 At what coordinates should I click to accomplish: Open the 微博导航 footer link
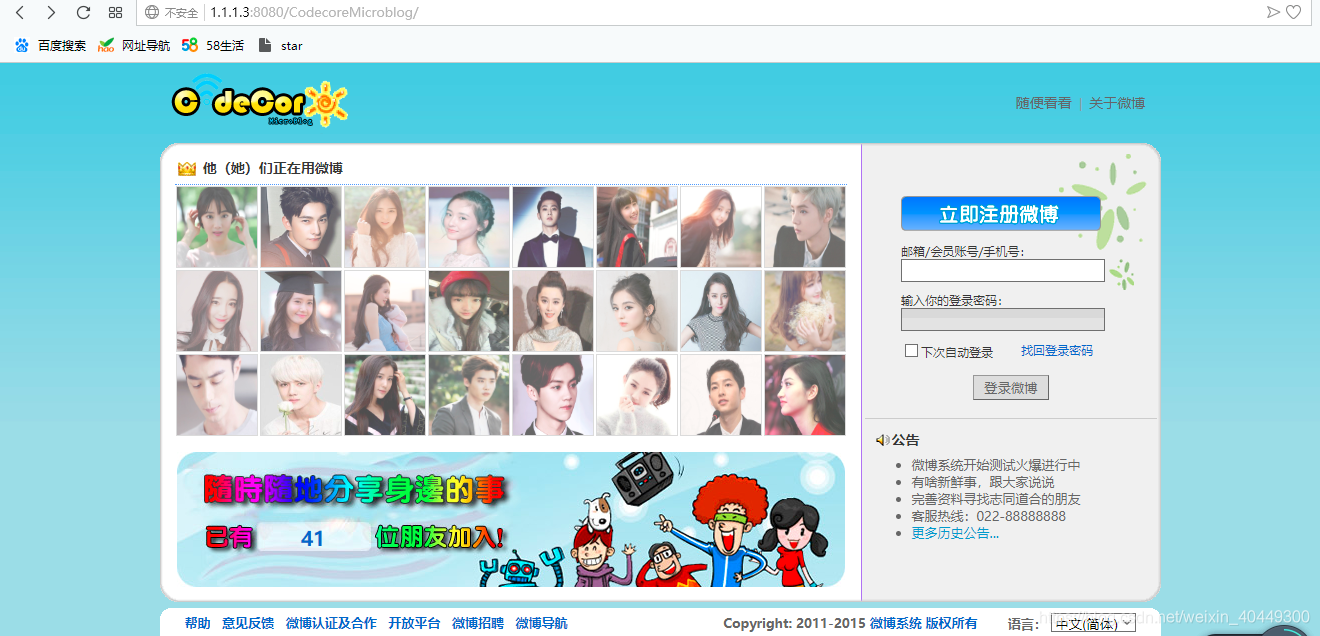pyautogui.click(x=541, y=623)
